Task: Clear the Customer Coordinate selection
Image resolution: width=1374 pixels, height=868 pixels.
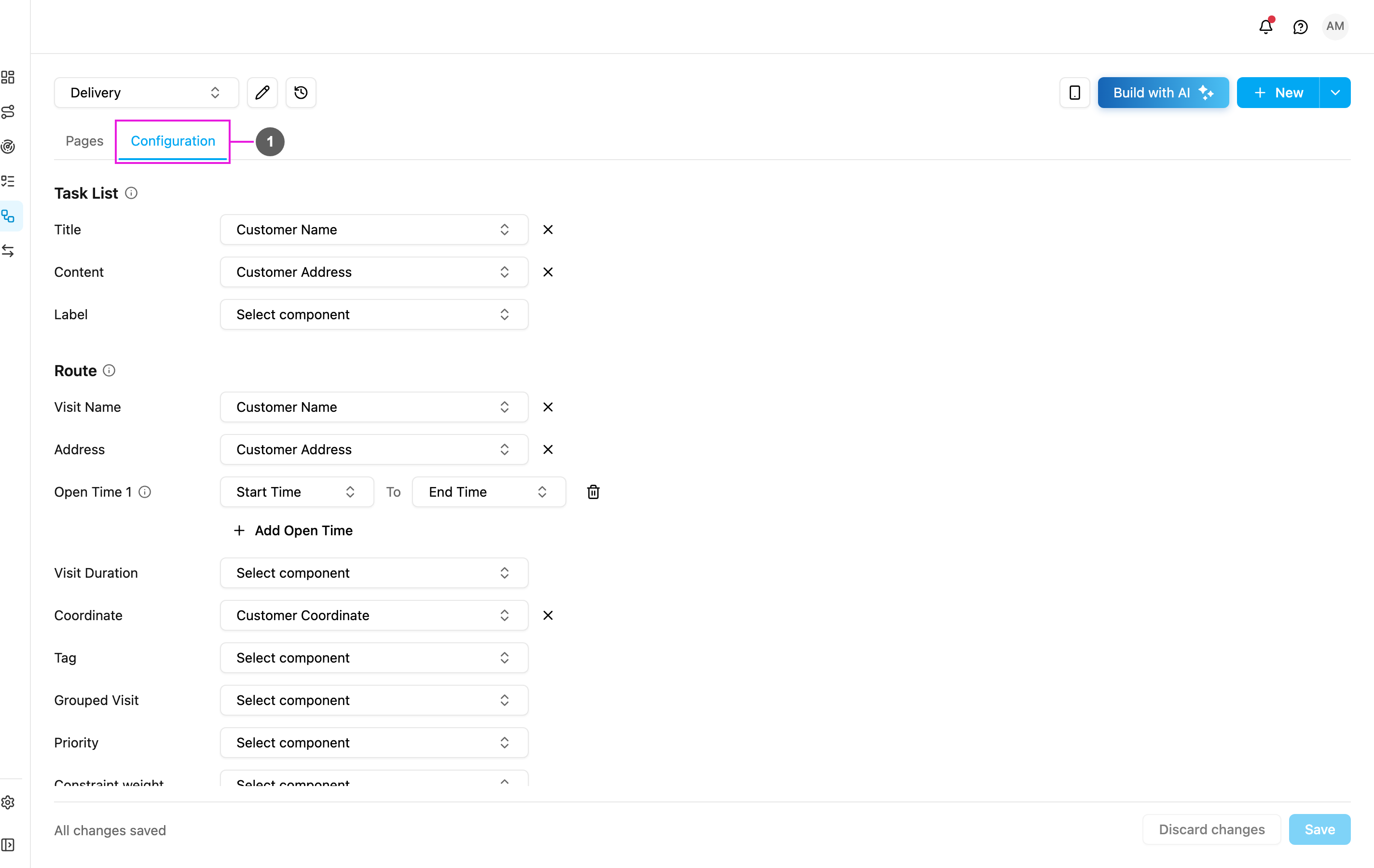Action: (548, 615)
